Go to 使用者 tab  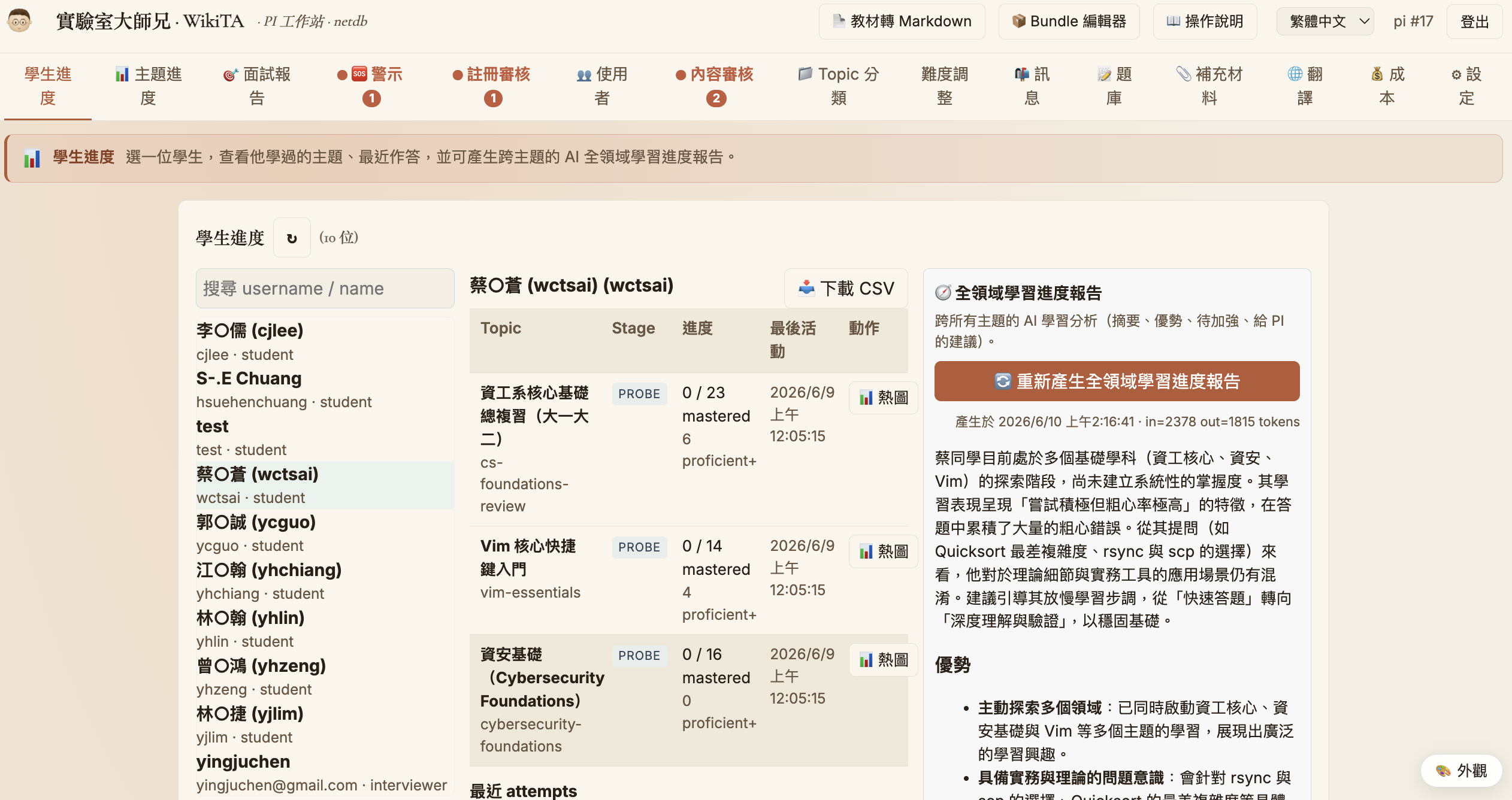point(602,86)
